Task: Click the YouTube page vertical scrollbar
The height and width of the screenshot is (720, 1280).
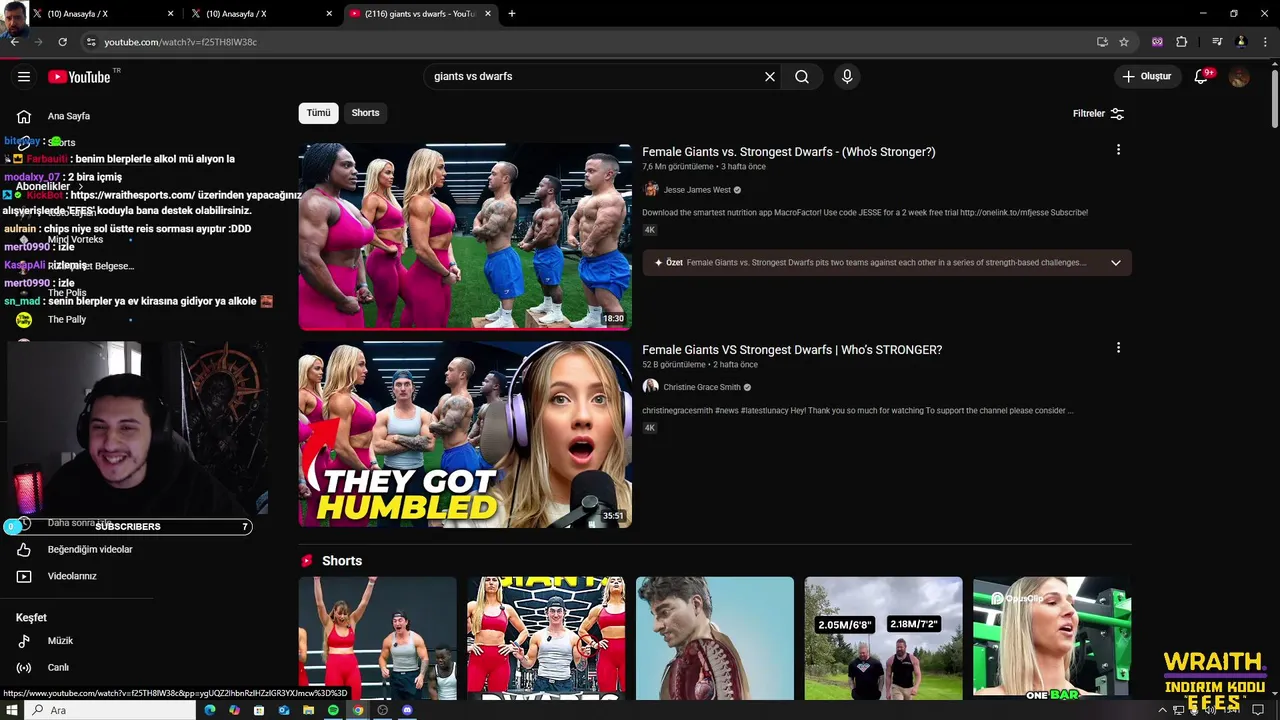Action: [1274, 98]
